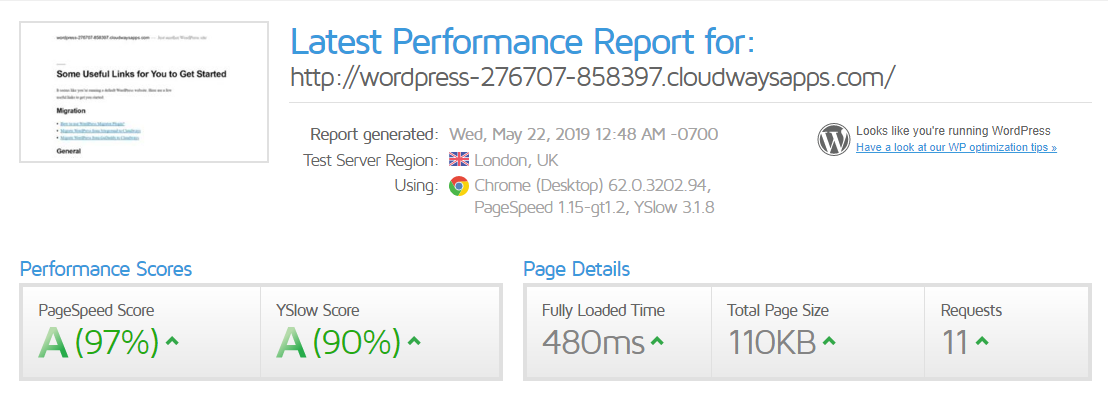1108x395 pixels.
Task: Click the Total Page Size box
Action: [818, 331]
